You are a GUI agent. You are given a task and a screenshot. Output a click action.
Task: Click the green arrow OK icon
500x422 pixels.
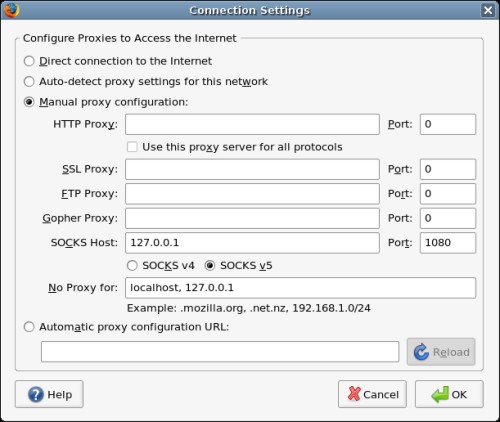440,394
